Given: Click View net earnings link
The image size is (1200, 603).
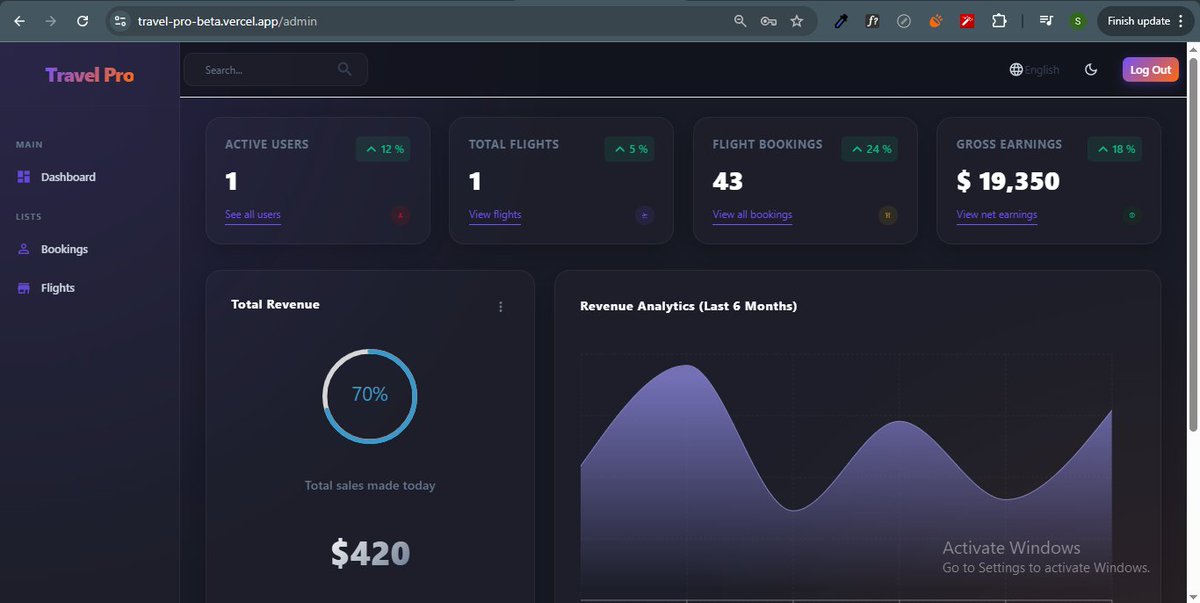Looking at the screenshot, I should pos(996,215).
